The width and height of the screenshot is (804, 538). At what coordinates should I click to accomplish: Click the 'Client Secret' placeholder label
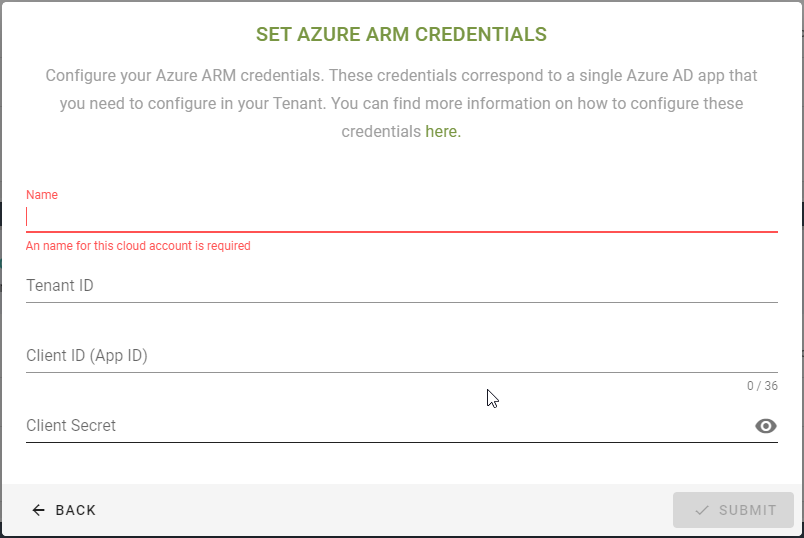(x=71, y=426)
